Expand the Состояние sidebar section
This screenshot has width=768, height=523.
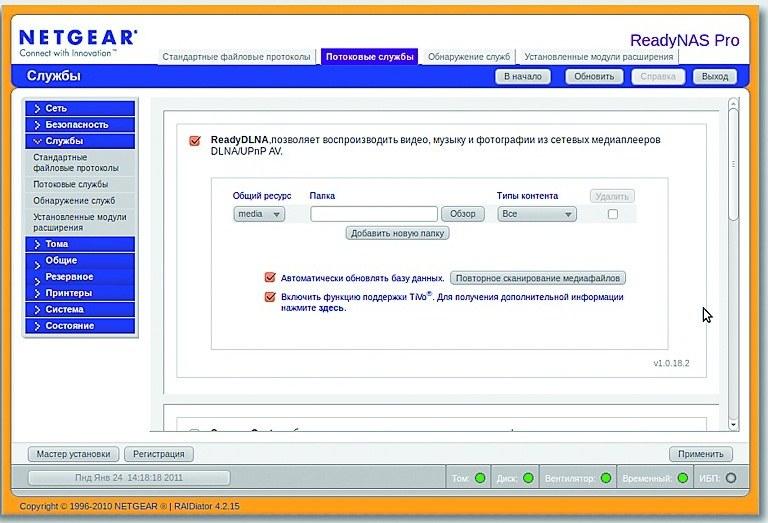click(x=80, y=326)
